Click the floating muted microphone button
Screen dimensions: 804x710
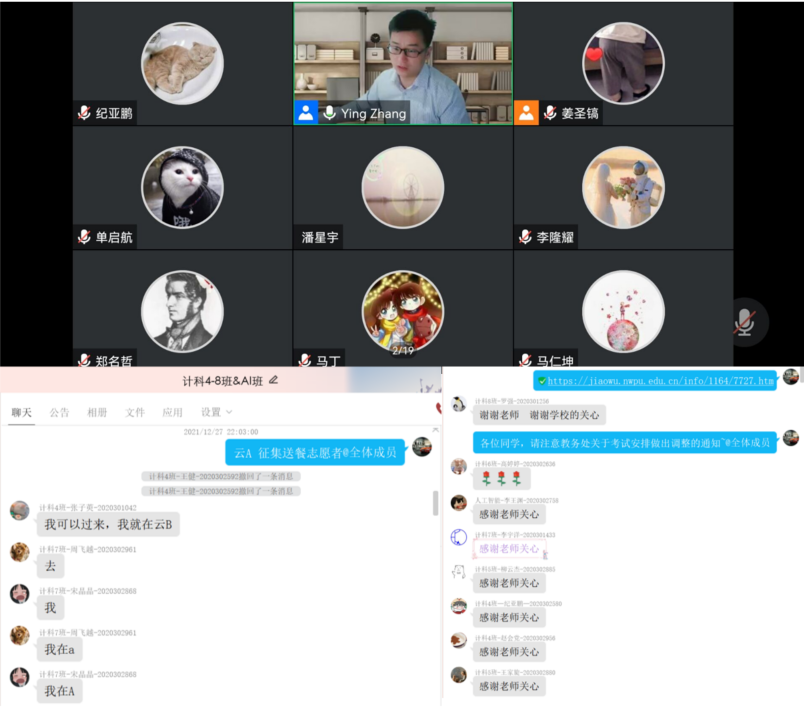(743, 322)
